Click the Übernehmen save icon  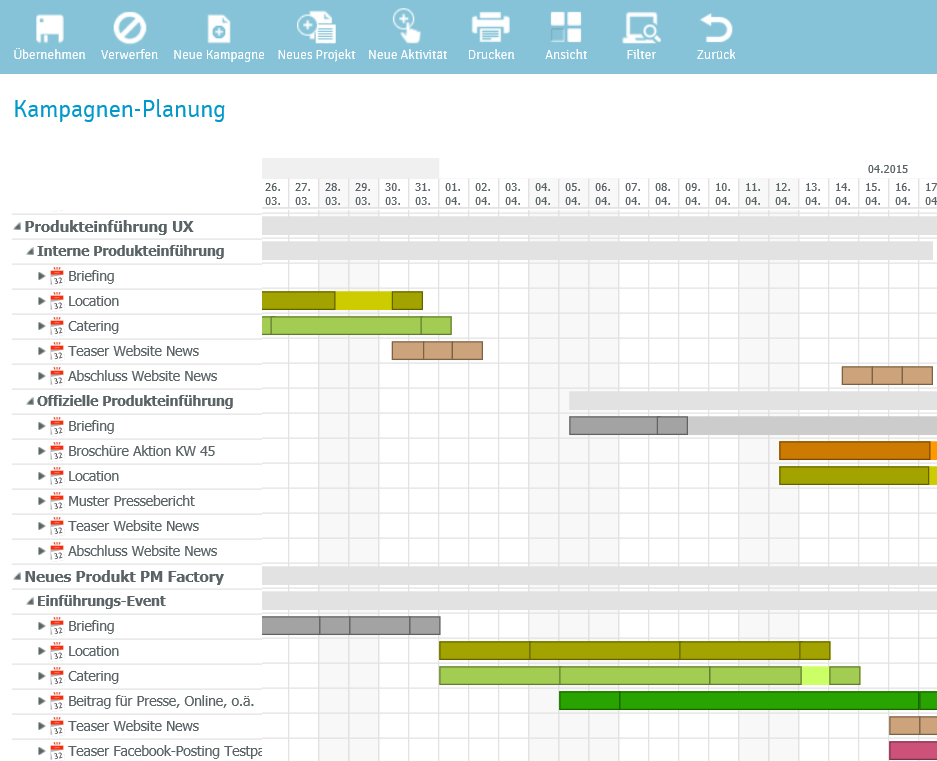pos(50,28)
